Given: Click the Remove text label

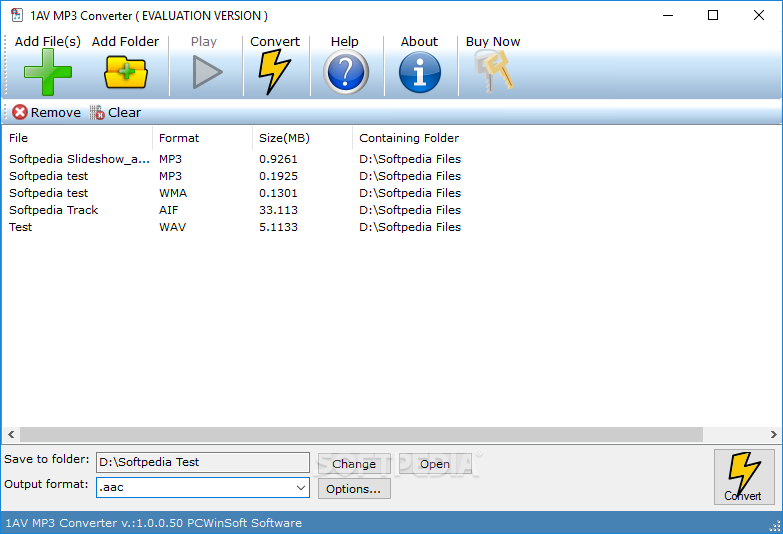Looking at the screenshot, I should coord(55,112).
